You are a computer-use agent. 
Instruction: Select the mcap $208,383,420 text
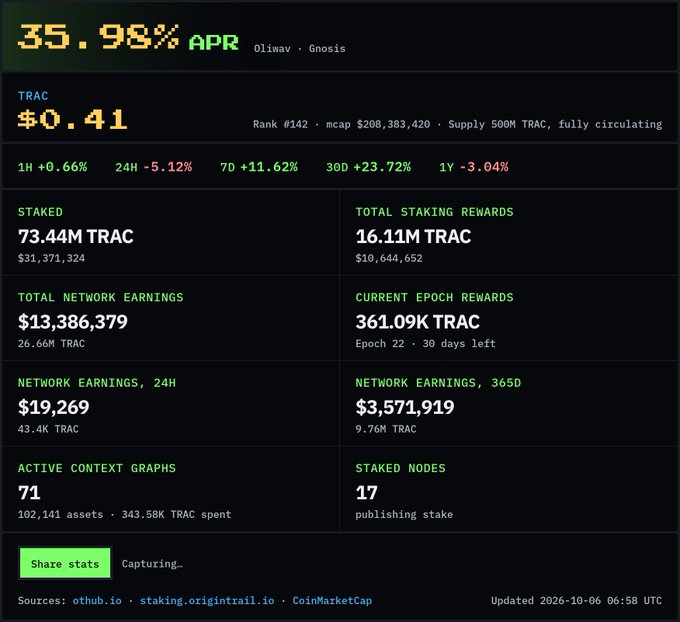pos(378,124)
